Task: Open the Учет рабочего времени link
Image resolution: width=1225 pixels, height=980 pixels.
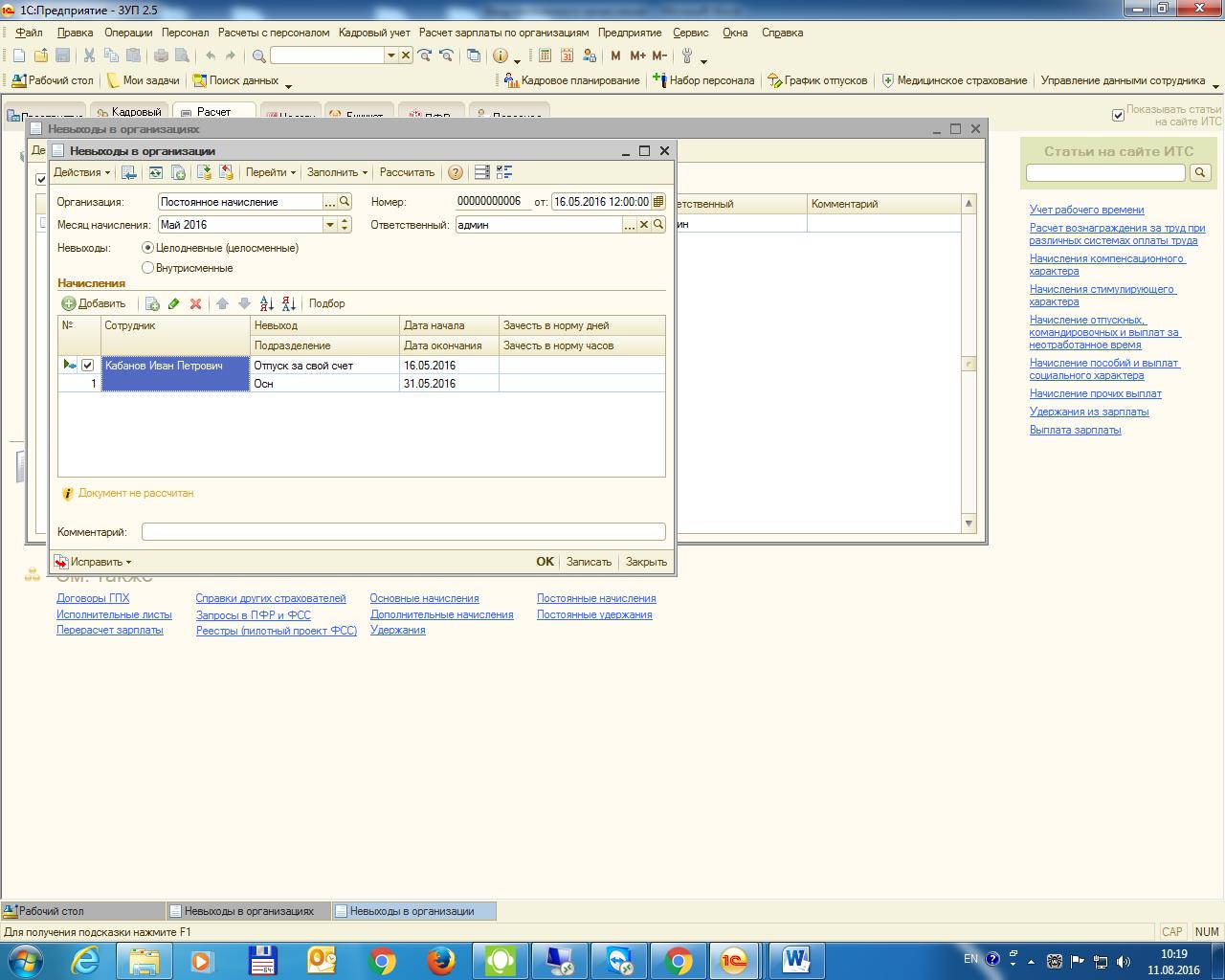Action: 1086,210
